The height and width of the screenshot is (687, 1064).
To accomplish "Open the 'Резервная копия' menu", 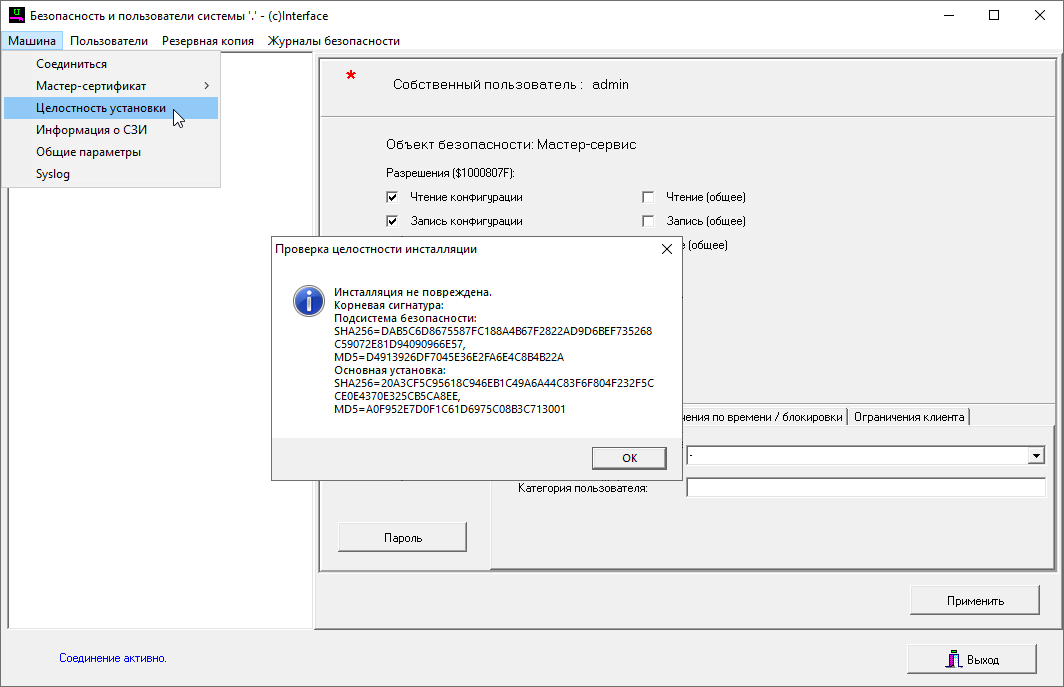I will click(x=207, y=41).
